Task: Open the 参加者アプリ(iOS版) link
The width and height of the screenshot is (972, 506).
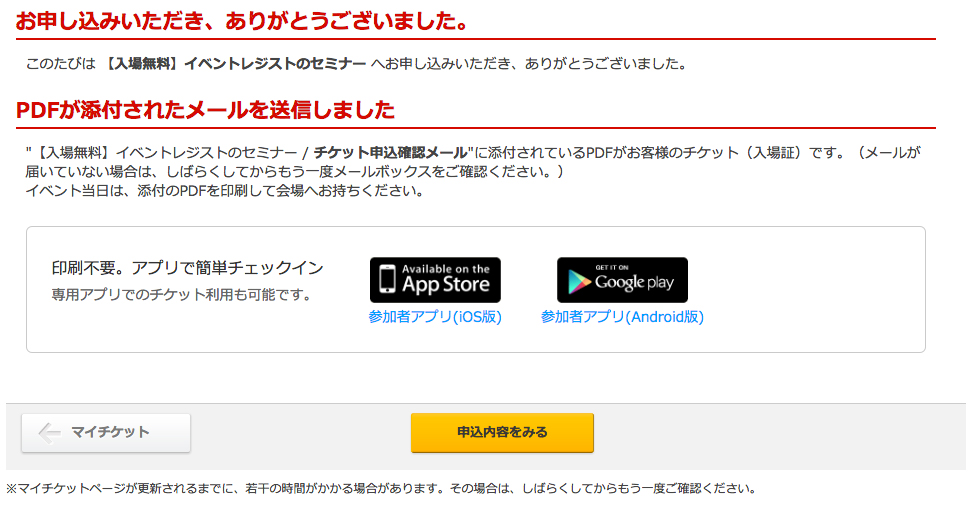Action: tap(435, 317)
